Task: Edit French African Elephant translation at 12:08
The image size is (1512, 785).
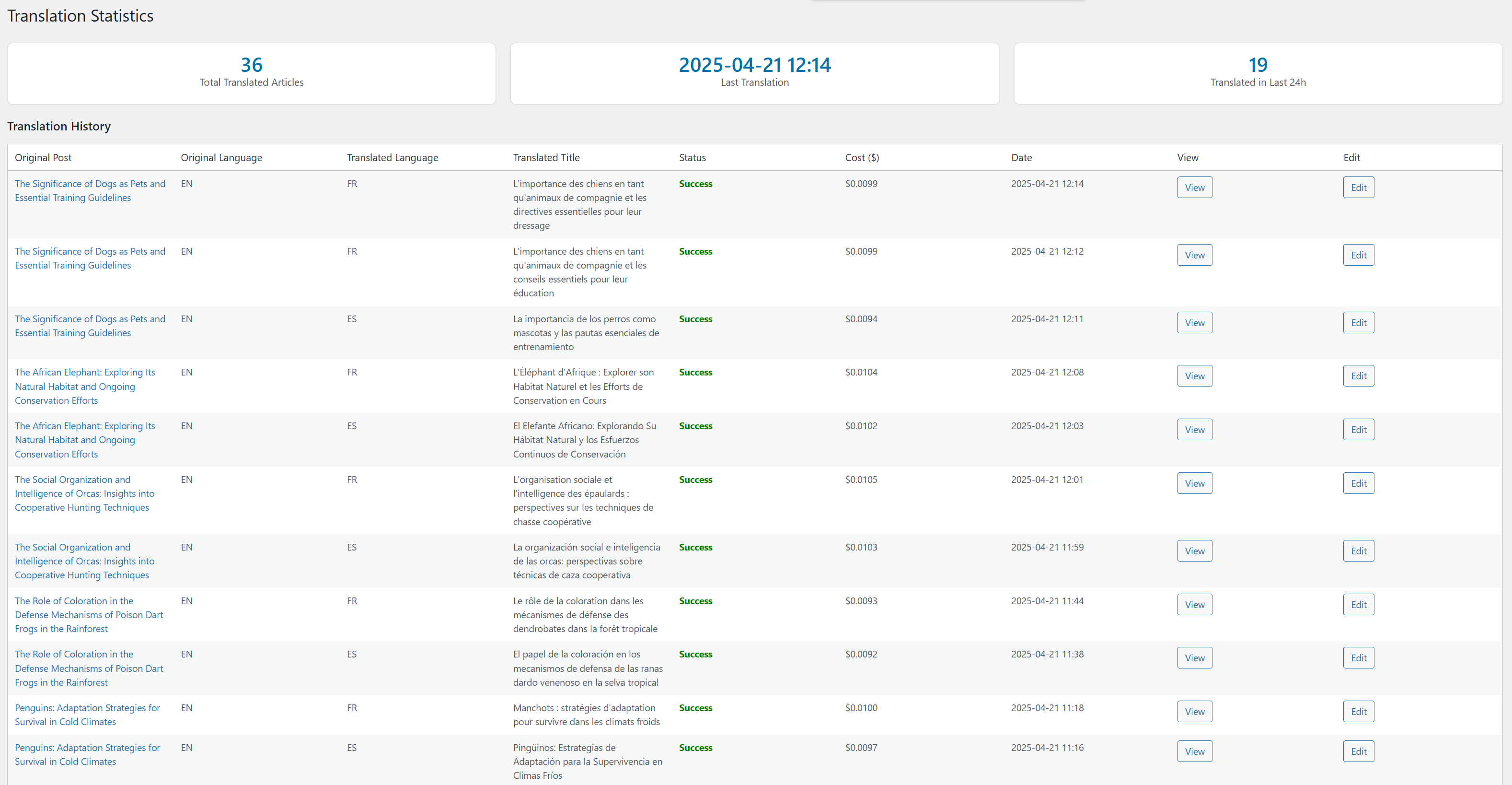Action: tap(1359, 376)
